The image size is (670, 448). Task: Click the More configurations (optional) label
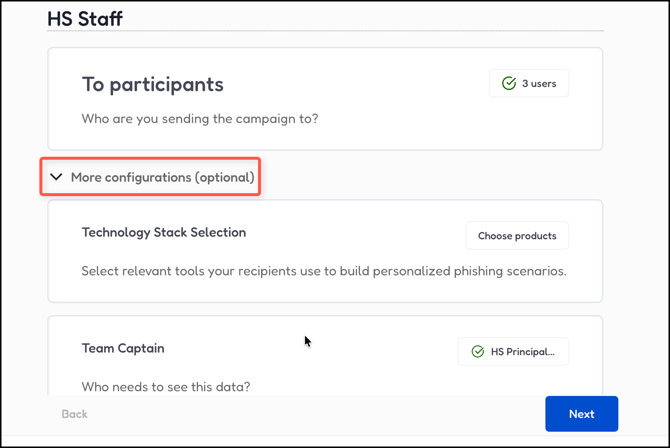[162, 177]
